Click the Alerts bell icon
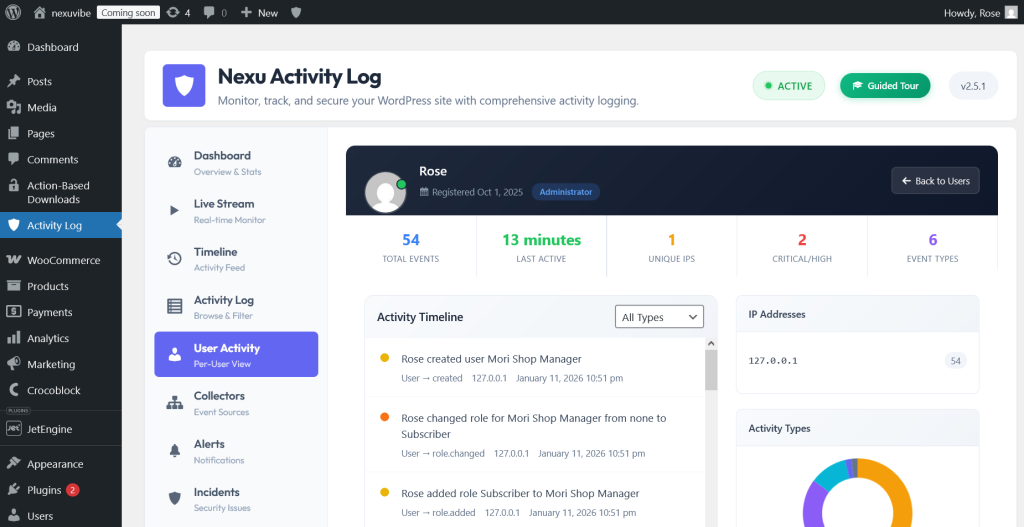The width and height of the screenshot is (1024, 527). pyautogui.click(x=174, y=451)
